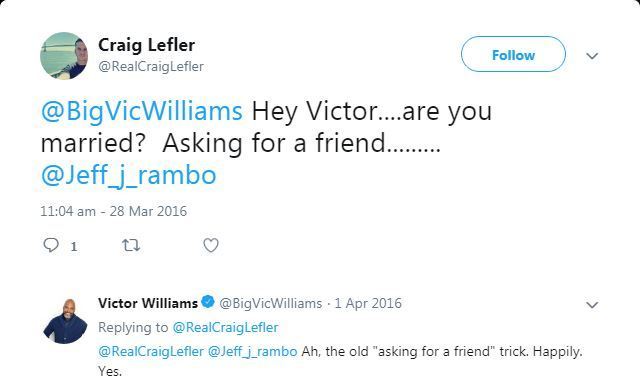Open the @RealCraigLefler handle under name
Image resolution: width=640 pixels, height=387 pixels.
click(x=151, y=67)
